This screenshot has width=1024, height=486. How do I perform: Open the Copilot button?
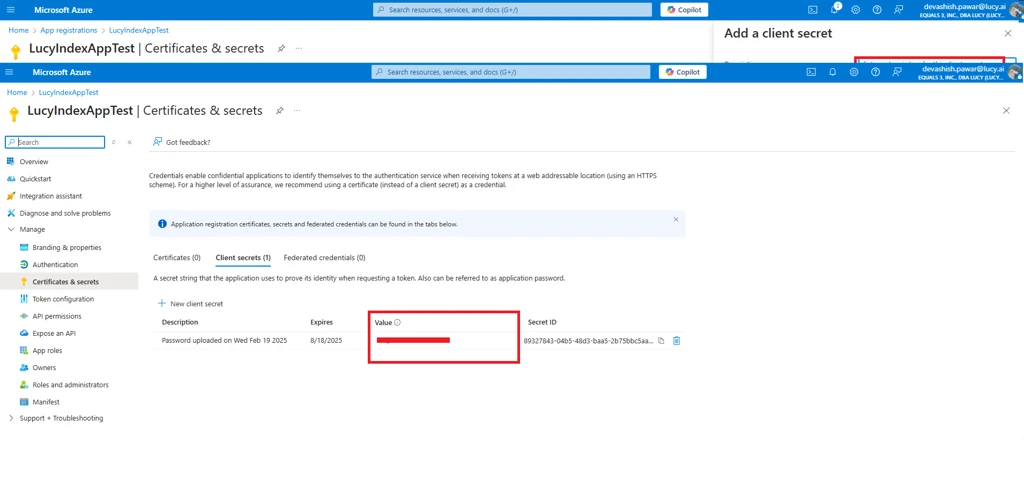(x=683, y=72)
